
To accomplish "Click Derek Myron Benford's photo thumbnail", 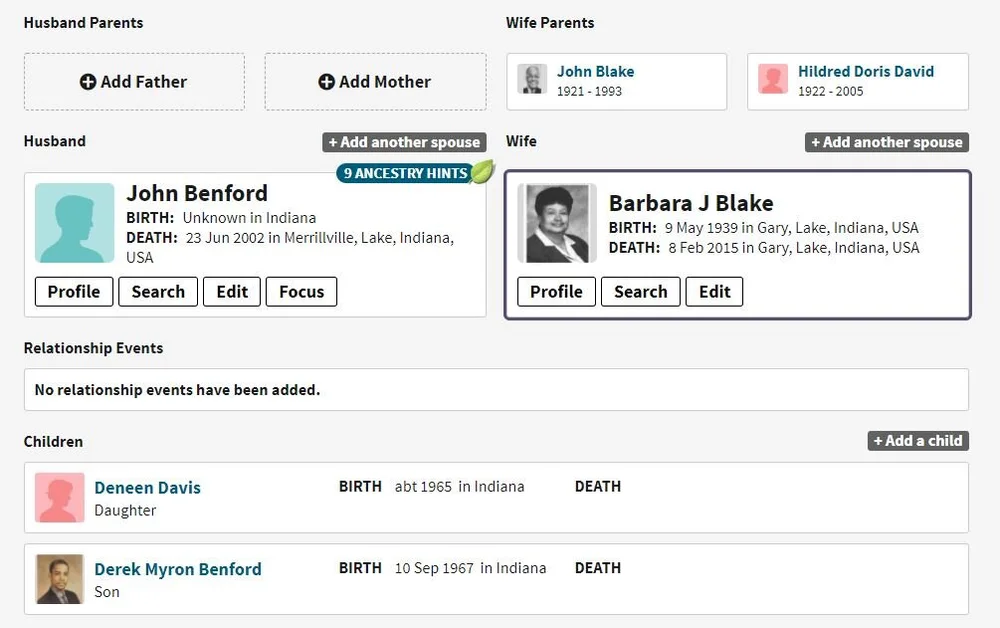I will [x=59, y=579].
